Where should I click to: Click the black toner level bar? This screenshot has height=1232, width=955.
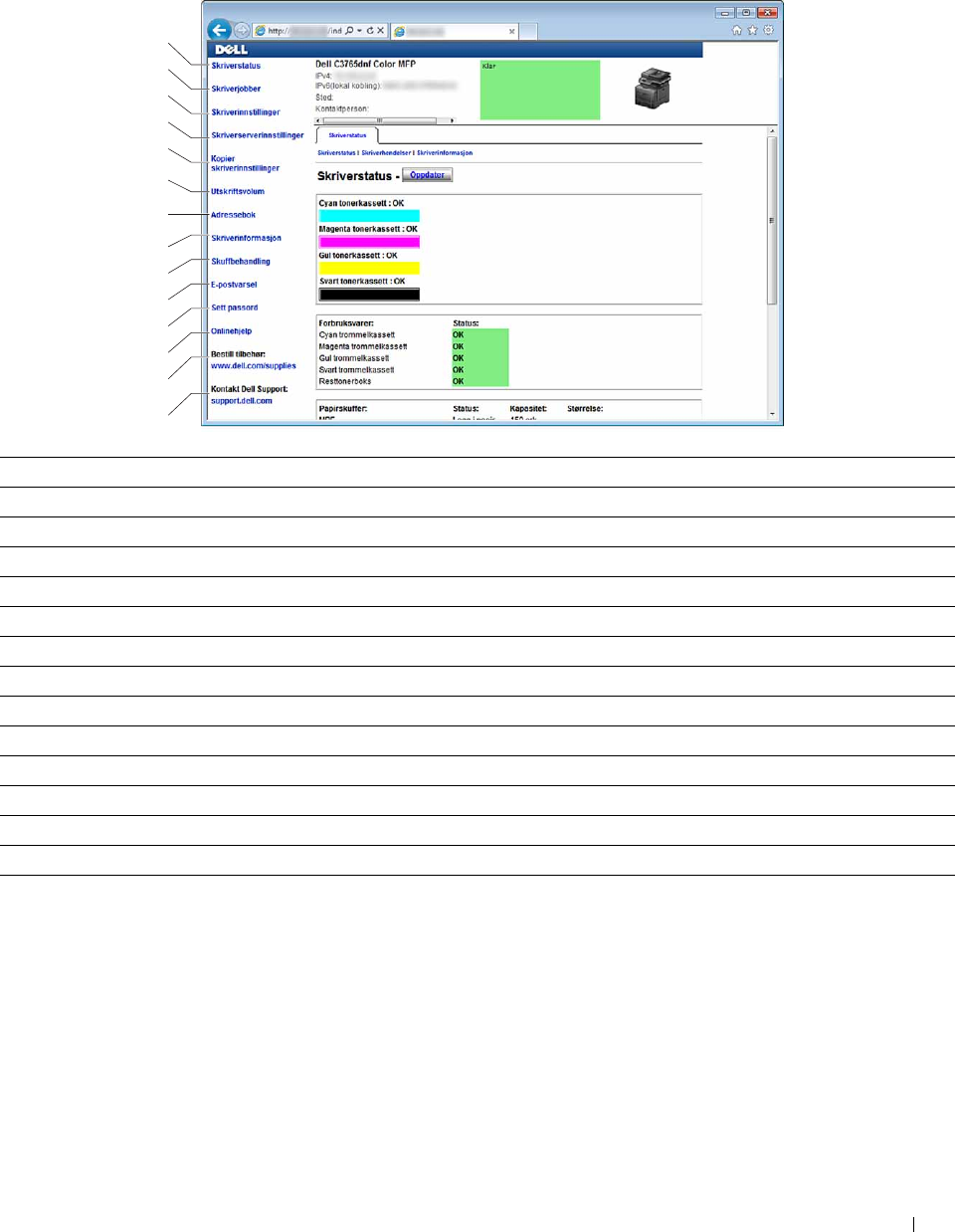369,295
